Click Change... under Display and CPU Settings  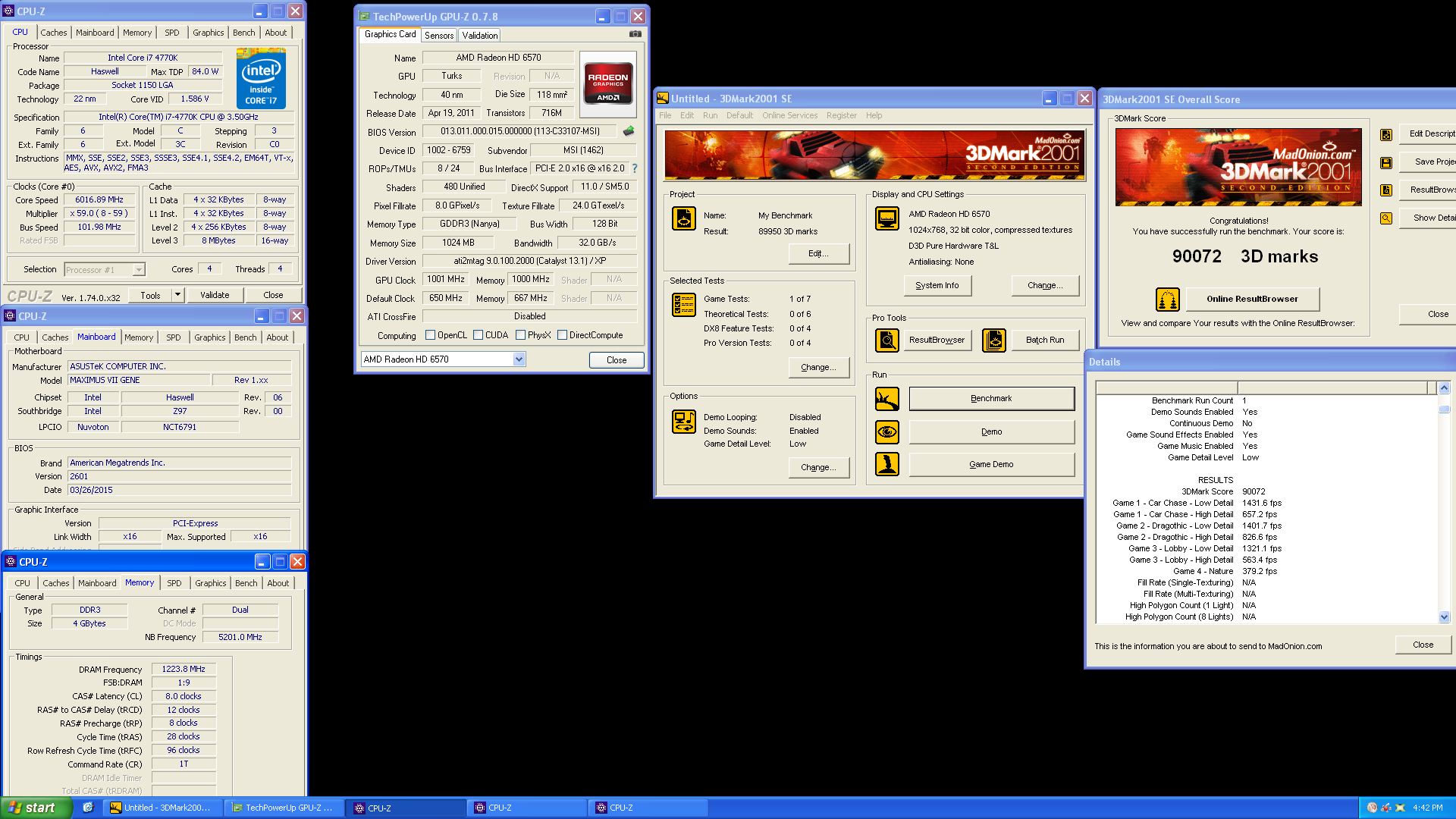pyautogui.click(x=1045, y=285)
